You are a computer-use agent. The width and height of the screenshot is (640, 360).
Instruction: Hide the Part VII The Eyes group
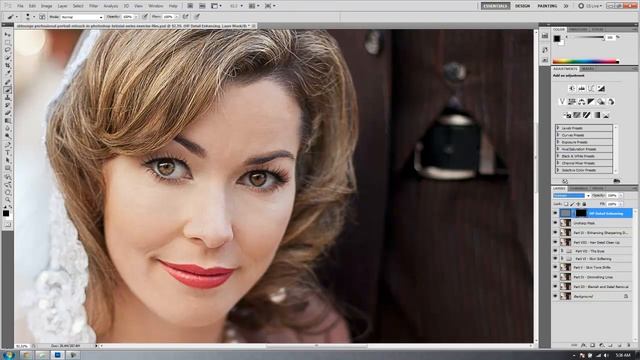[x=555, y=251]
